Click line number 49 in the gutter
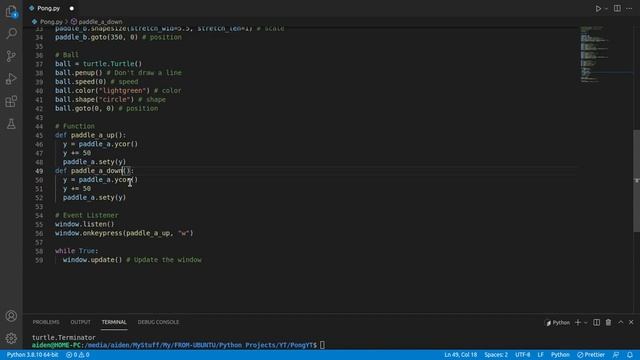This screenshot has width=640, height=360. pyautogui.click(x=39, y=171)
